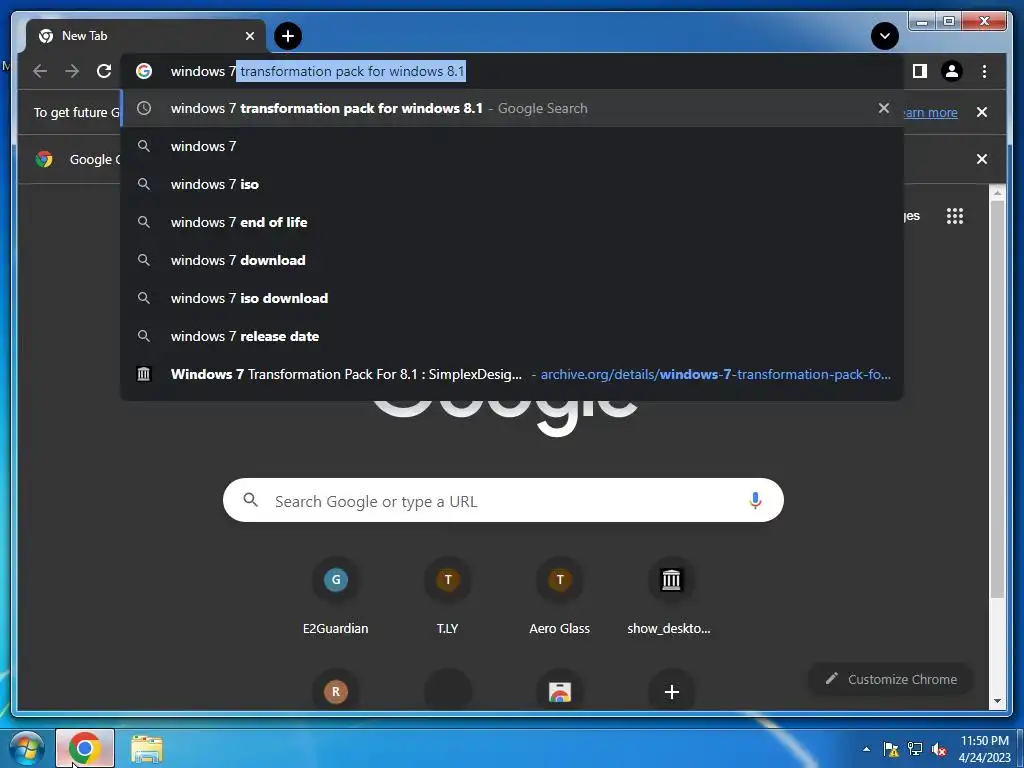Add a new shortcut with plus tile
The image size is (1024, 768).
pos(671,692)
